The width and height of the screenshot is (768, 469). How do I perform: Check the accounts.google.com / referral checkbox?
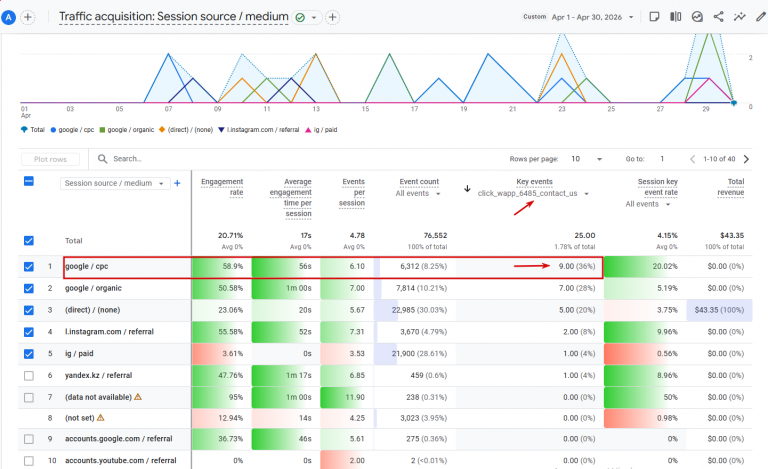pos(29,439)
